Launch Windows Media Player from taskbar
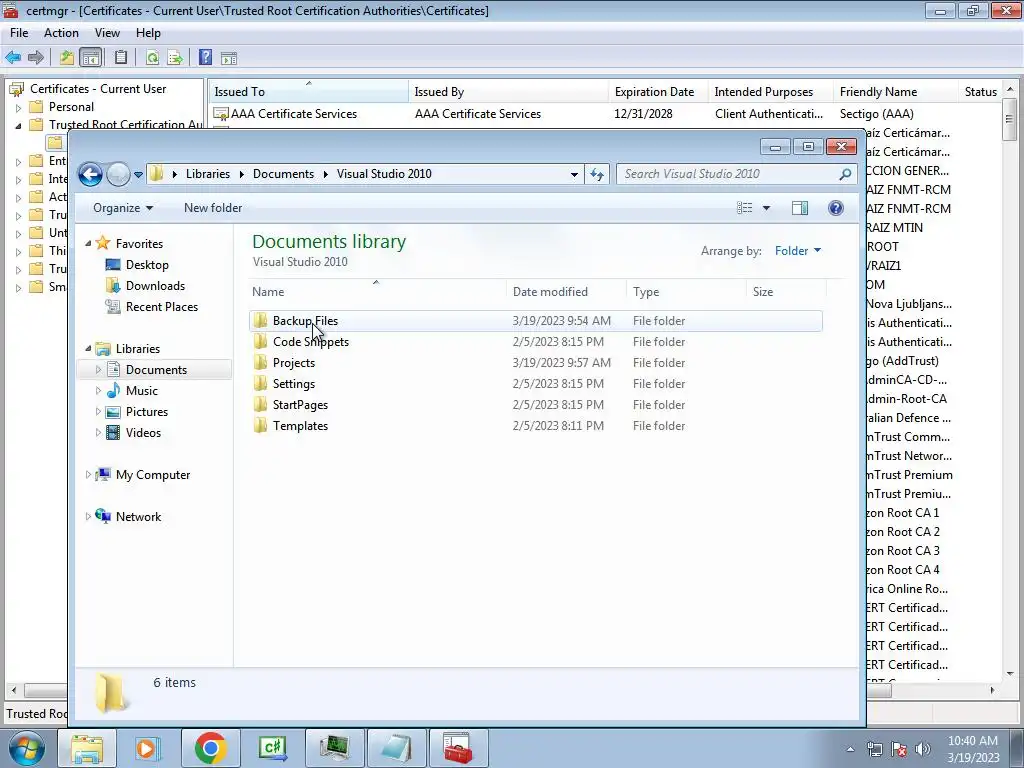 click(148, 748)
